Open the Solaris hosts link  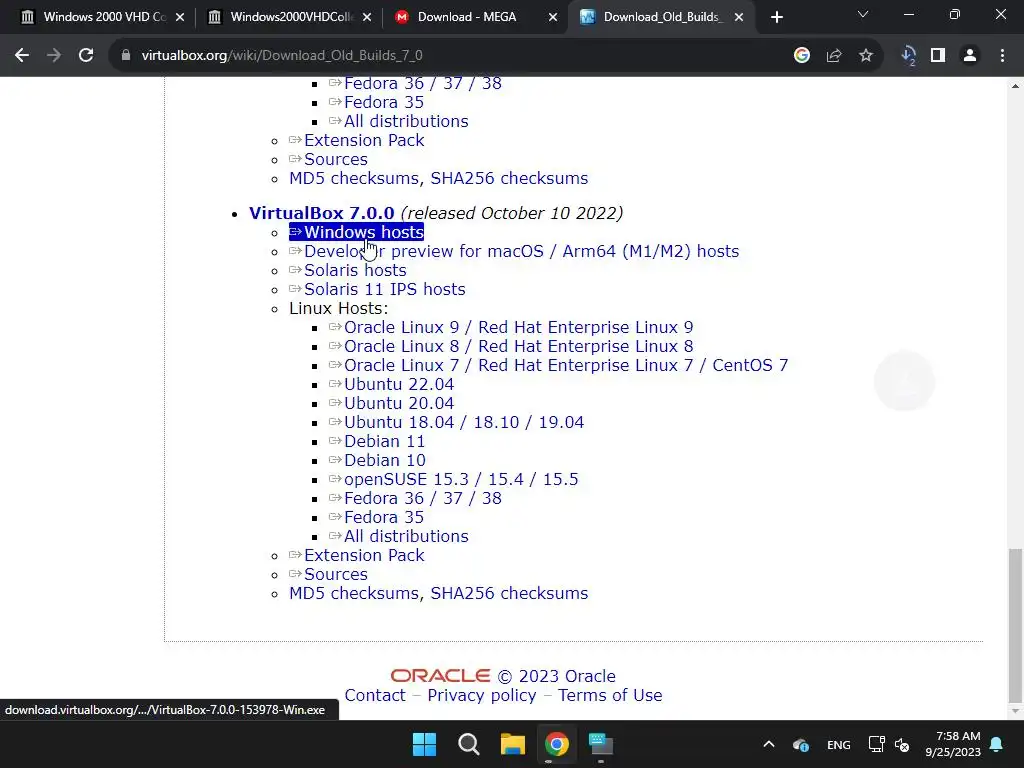(348, 270)
